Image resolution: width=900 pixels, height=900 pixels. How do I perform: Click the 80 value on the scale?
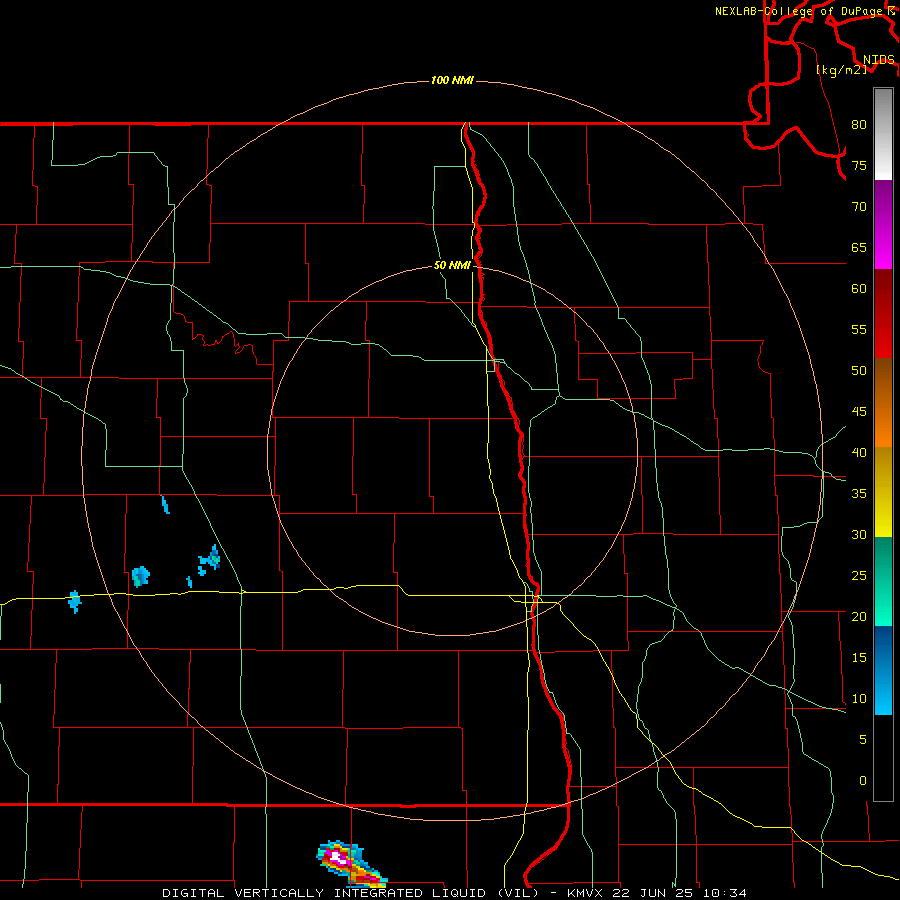coord(859,125)
